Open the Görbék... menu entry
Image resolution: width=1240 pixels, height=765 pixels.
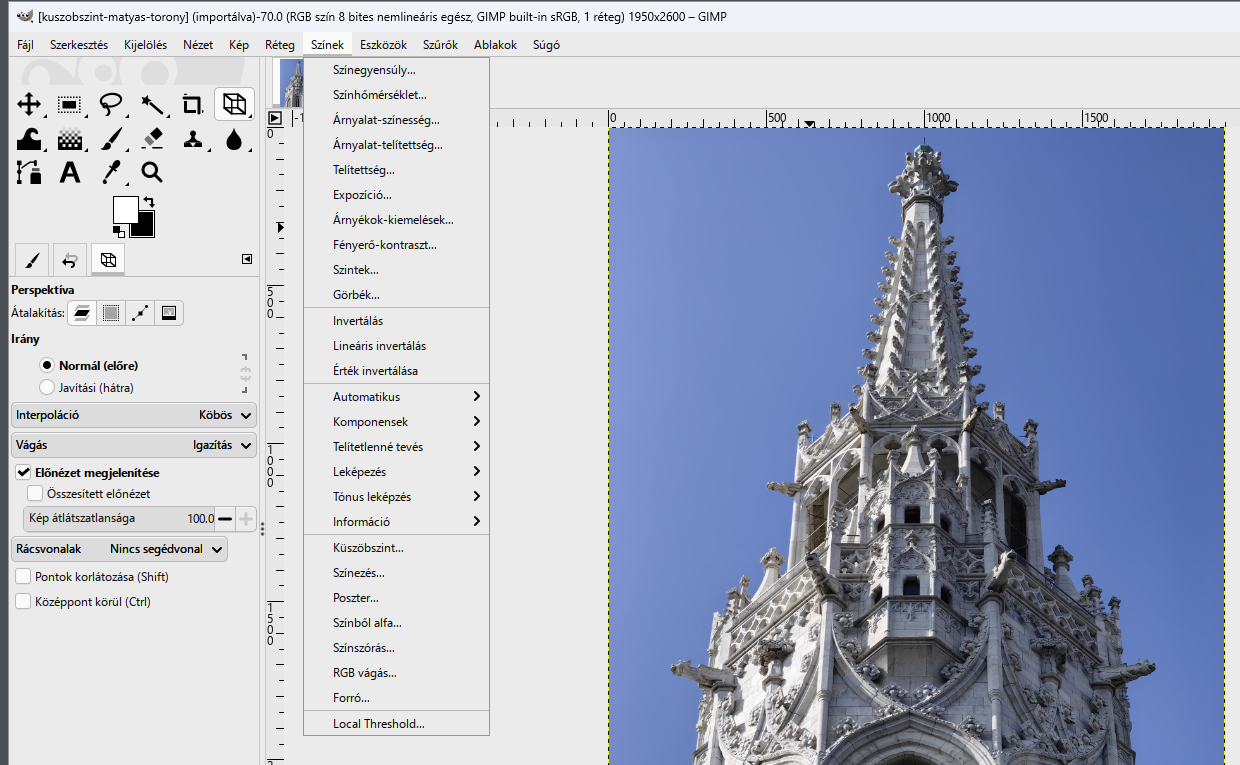point(397,295)
